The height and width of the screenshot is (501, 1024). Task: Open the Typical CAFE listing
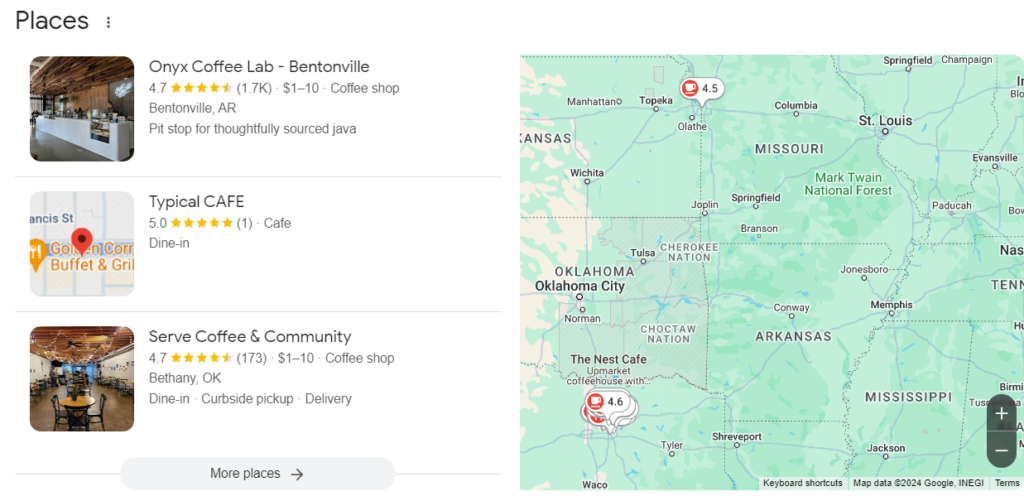pos(196,202)
